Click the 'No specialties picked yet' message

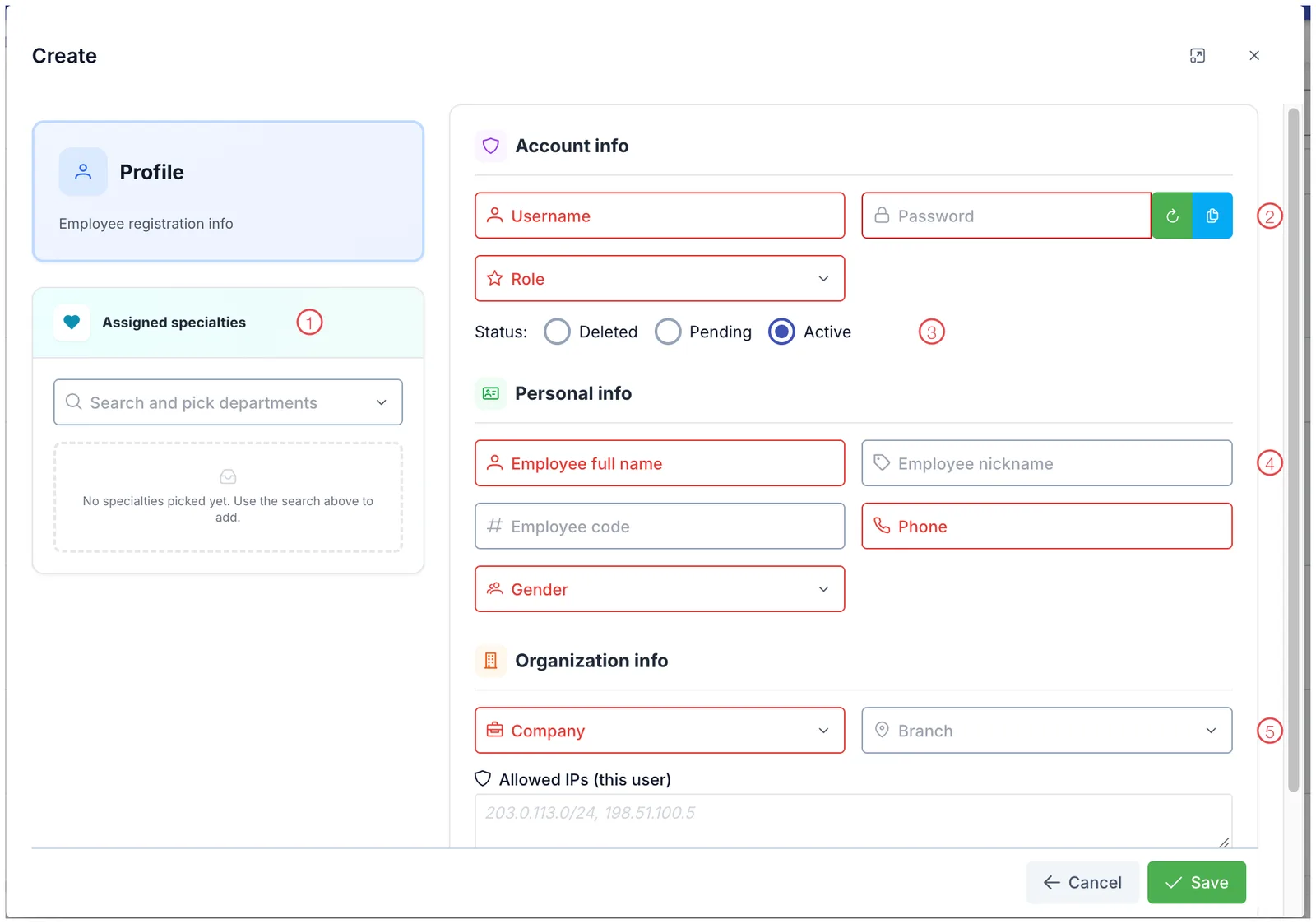coord(228,508)
